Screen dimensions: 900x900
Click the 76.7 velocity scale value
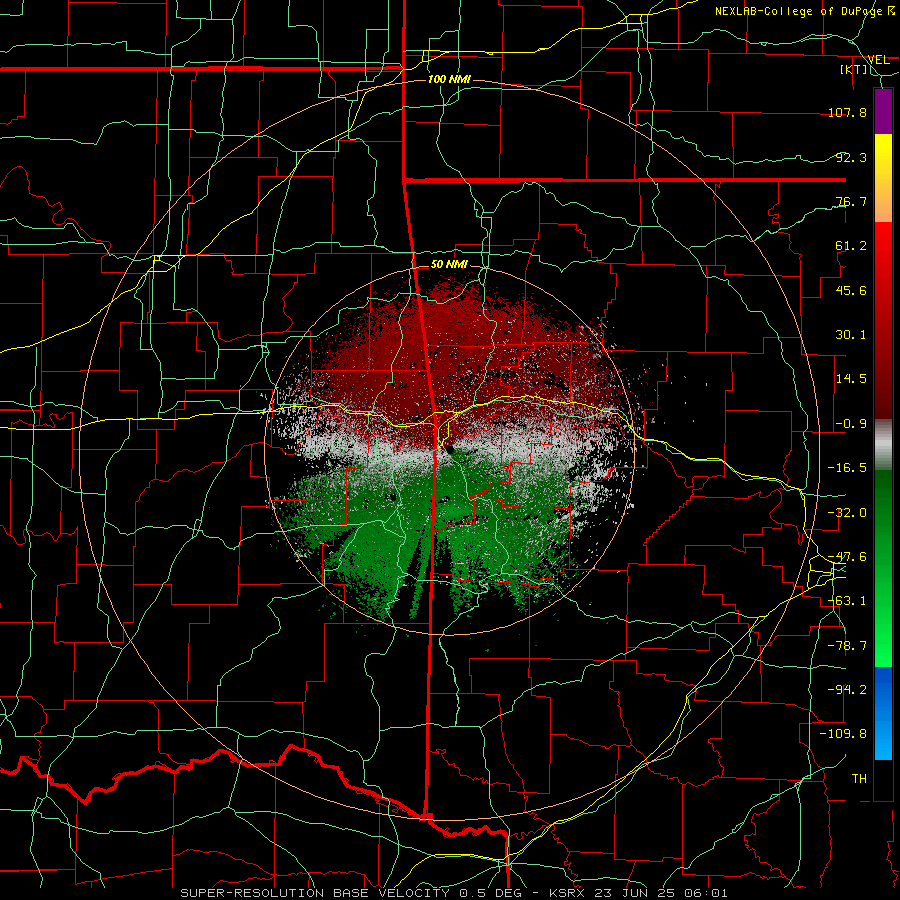pos(851,201)
